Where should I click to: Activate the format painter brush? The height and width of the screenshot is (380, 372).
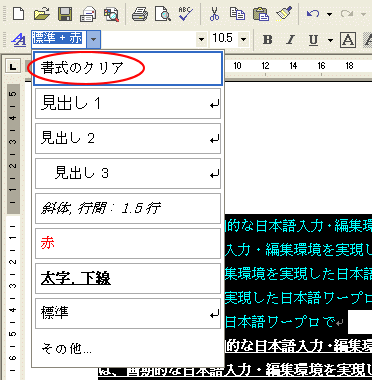(284, 14)
